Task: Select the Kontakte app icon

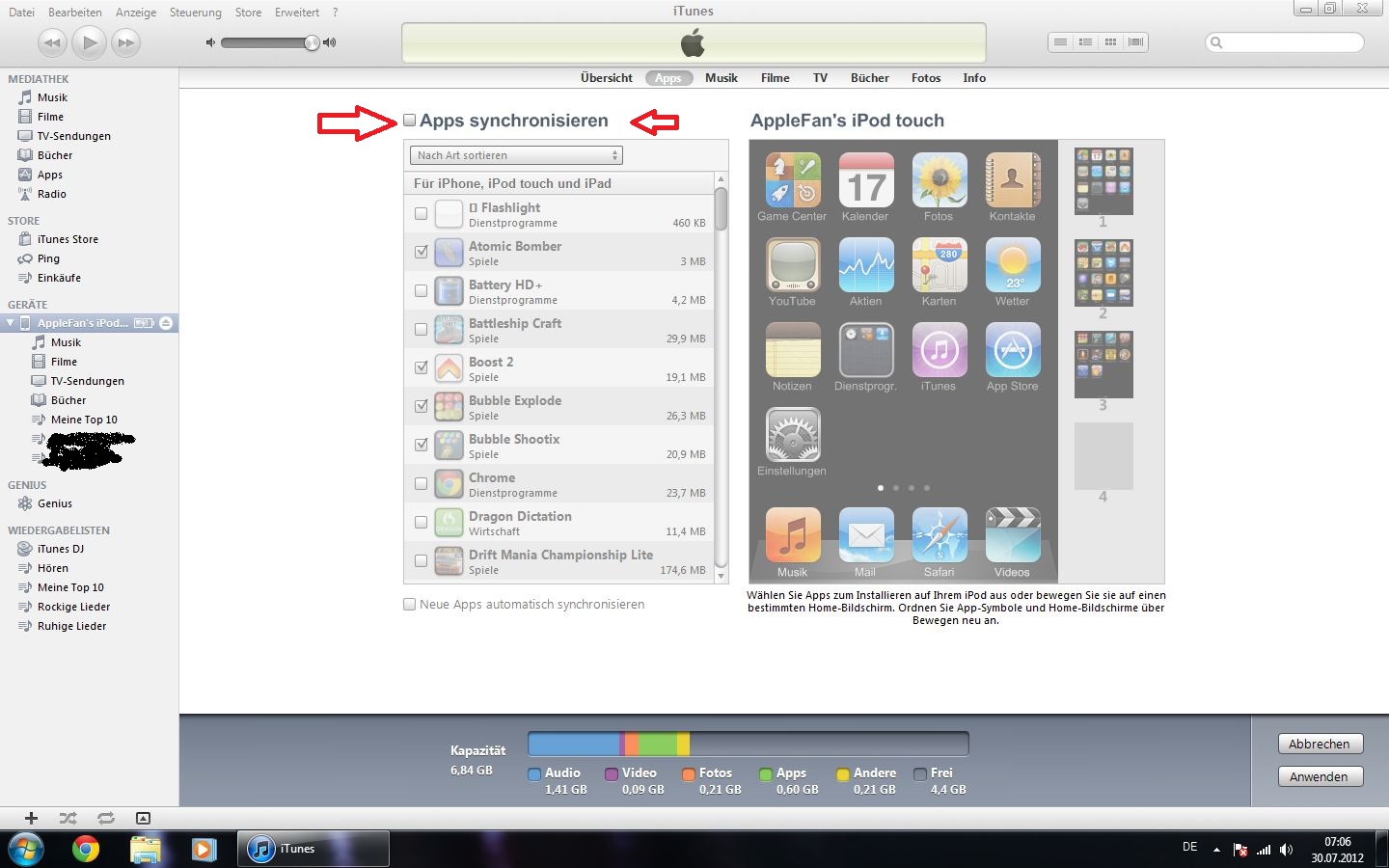Action: (1012, 180)
